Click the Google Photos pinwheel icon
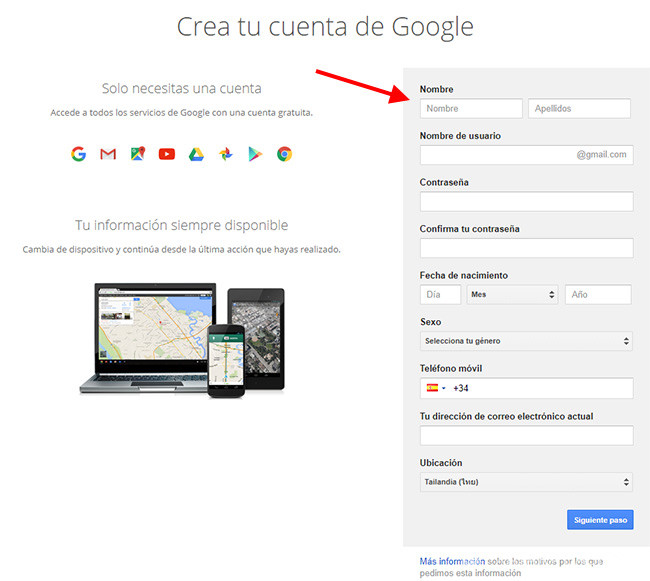Image resolution: width=650 pixels, height=581 pixels. pos(226,154)
